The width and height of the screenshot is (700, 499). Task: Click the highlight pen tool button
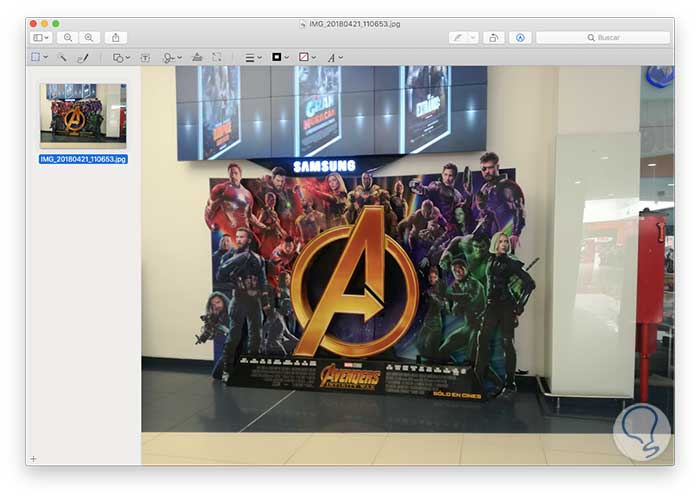(458, 37)
